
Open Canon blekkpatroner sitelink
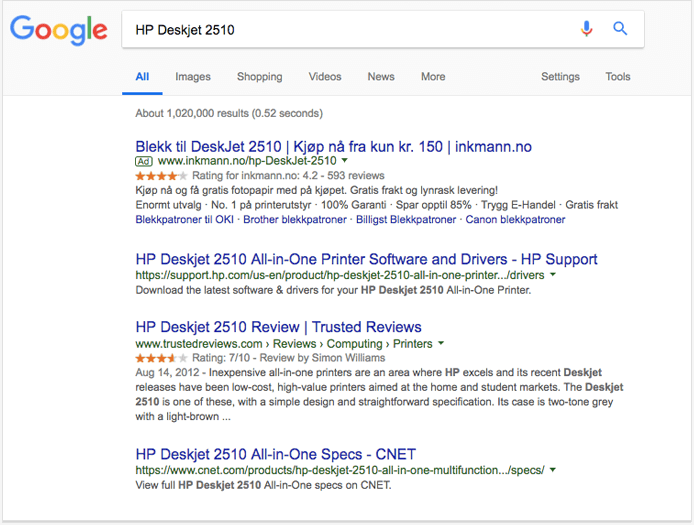pos(515,220)
